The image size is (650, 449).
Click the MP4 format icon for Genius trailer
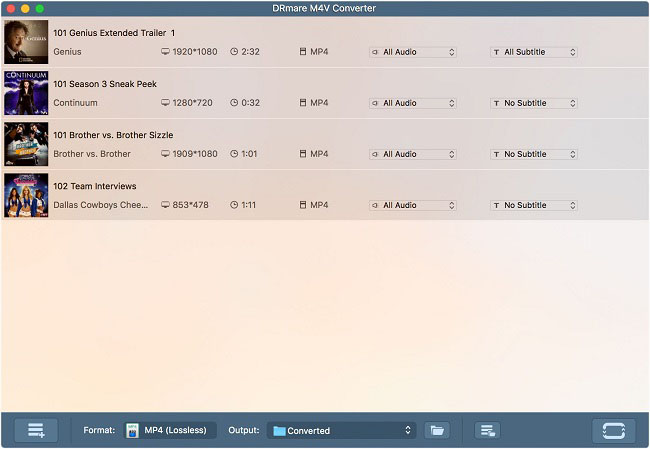(x=303, y=51)
